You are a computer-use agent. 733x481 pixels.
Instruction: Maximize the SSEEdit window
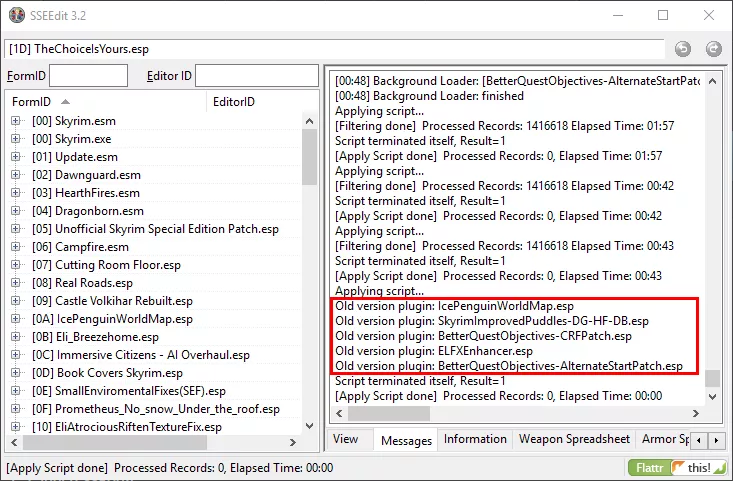663,15
